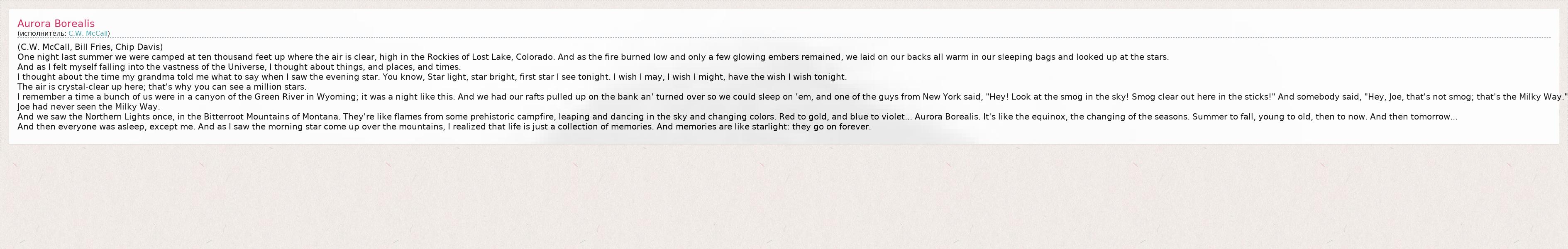This screenshot has height=249, width=1568.
Task: Click the line "Joe had never seen the Milky Way."
Action: click(89, 107)
